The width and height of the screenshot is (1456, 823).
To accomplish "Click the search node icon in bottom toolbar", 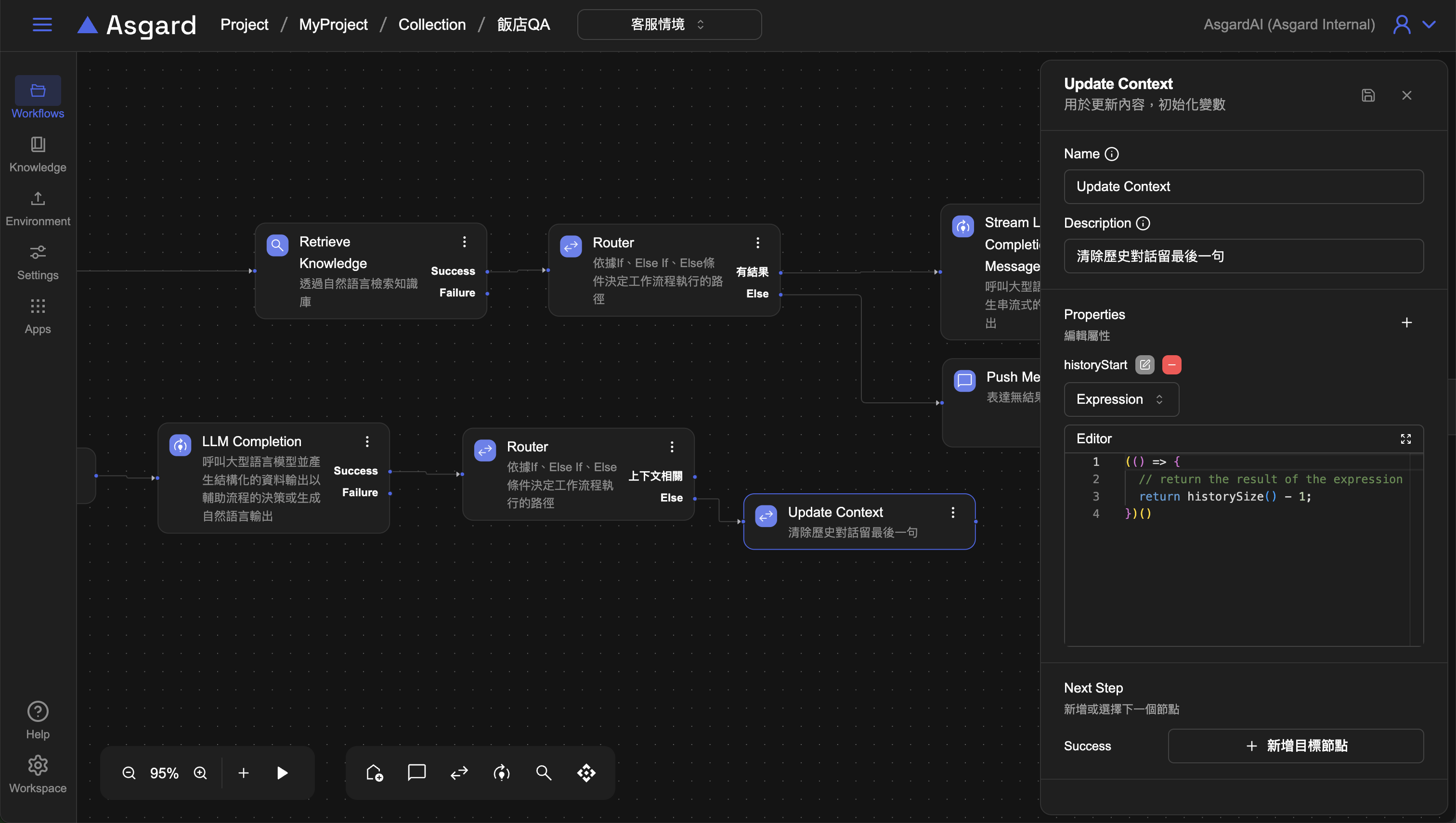I will click(x=544, y=772).
